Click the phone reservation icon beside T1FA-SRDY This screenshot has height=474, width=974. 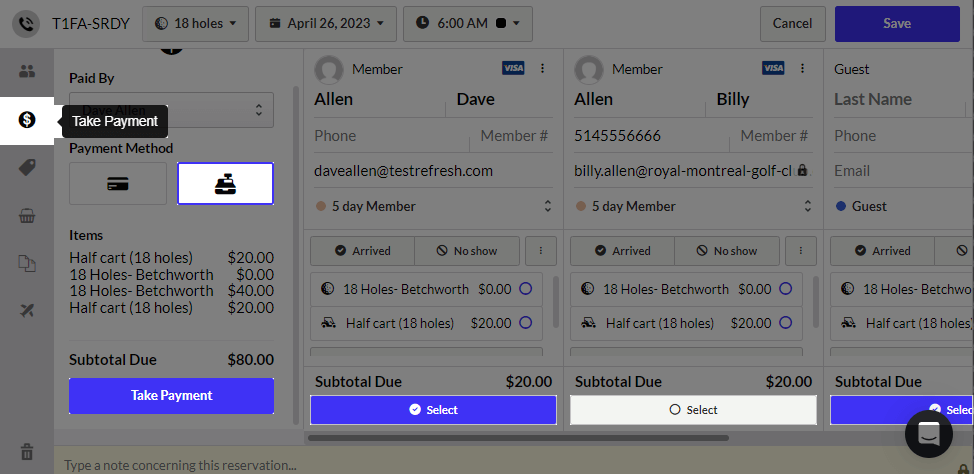tap(26, 24)
